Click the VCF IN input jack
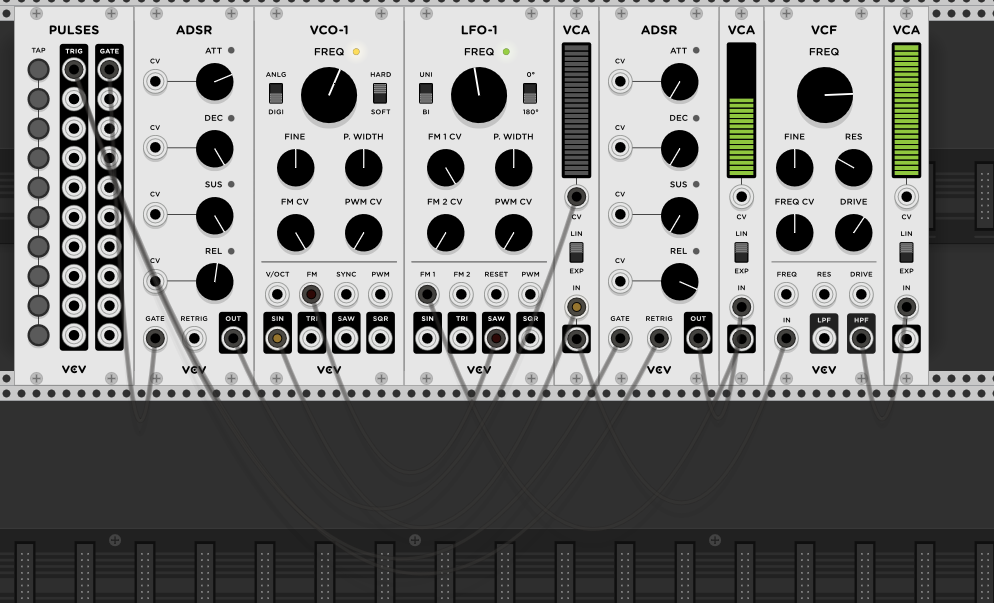The width and height of the screenshot is (994, 603). (x=786, y=339)
